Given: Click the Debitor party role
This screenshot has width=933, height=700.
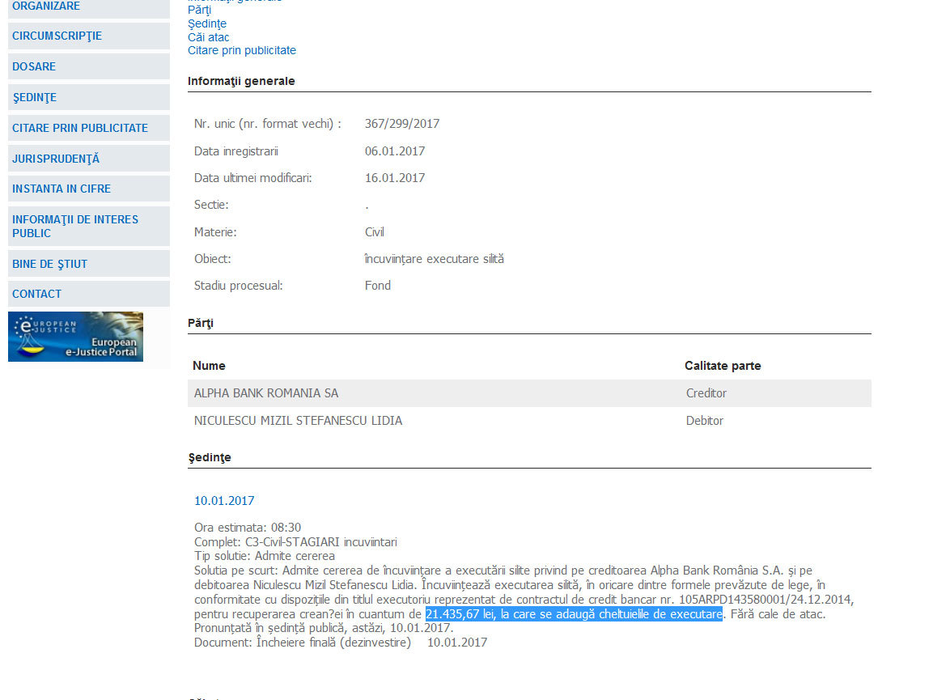Looking at the screenshot, I should coord(705,421).
